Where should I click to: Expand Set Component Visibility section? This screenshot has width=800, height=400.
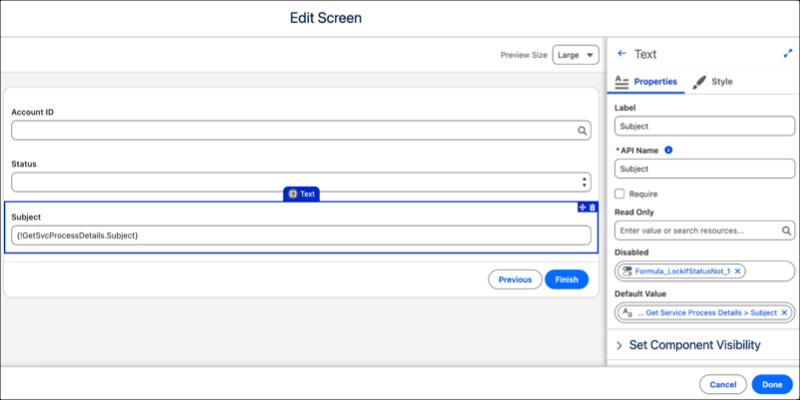pyautogui.click(x=687, y=345)
